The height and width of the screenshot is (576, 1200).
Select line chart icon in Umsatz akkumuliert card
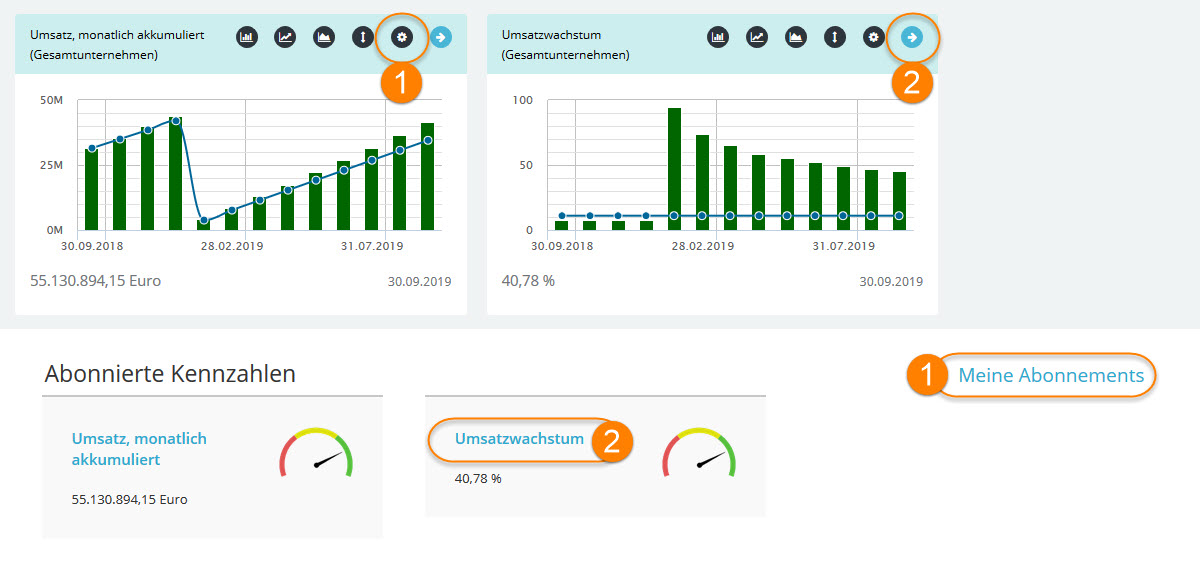(286, 38)
